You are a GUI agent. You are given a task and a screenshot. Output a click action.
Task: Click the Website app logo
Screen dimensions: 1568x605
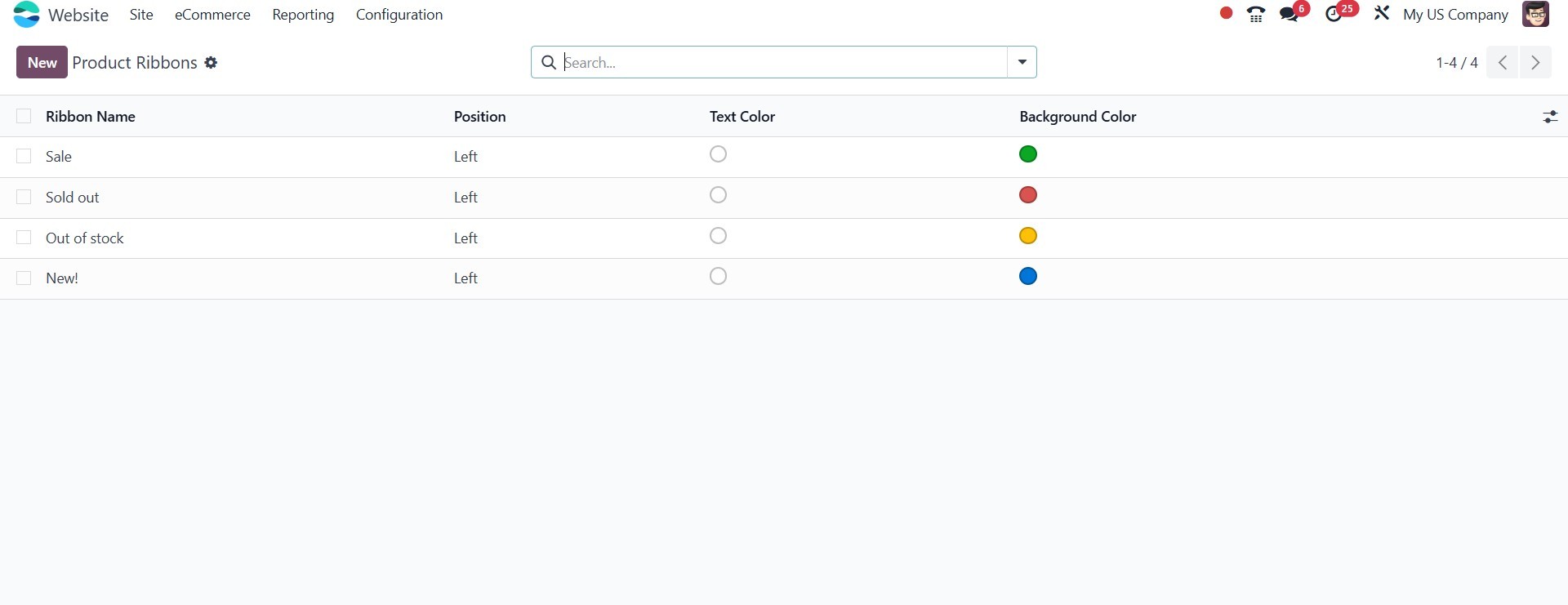26,14
